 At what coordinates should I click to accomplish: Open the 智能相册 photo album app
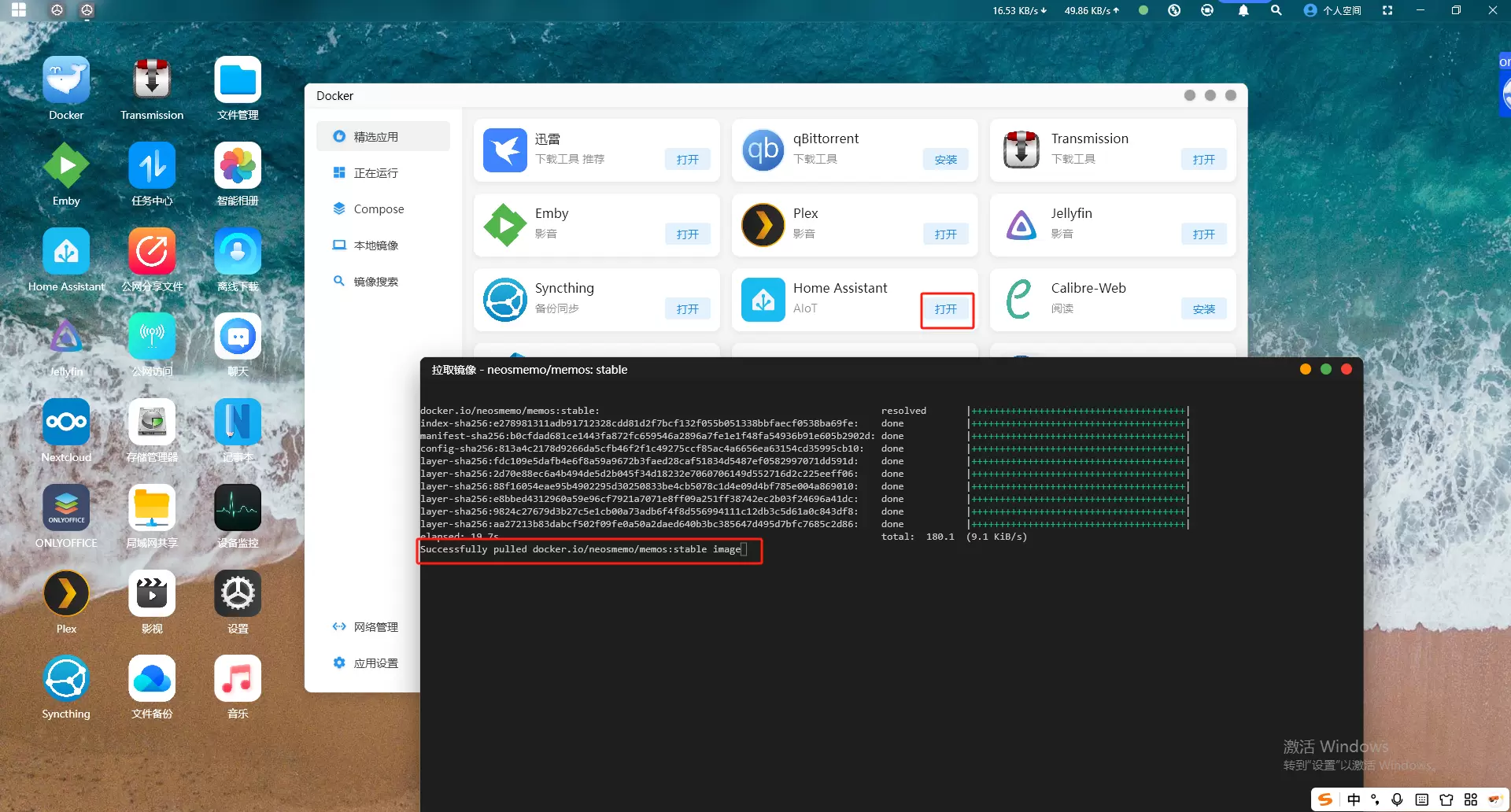(238, 166)
